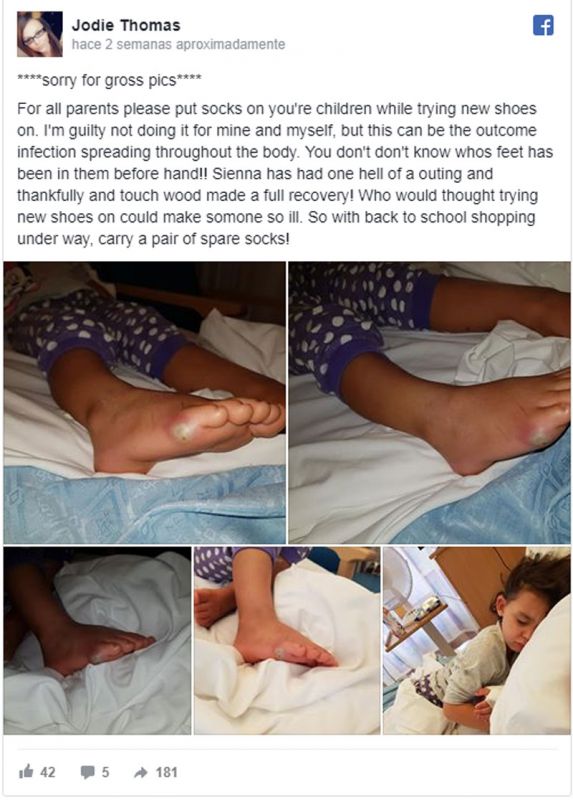Image resolution: width=573 pixels, height=800 pixels.
Task: View the 42 likes count
Action: 47,772
